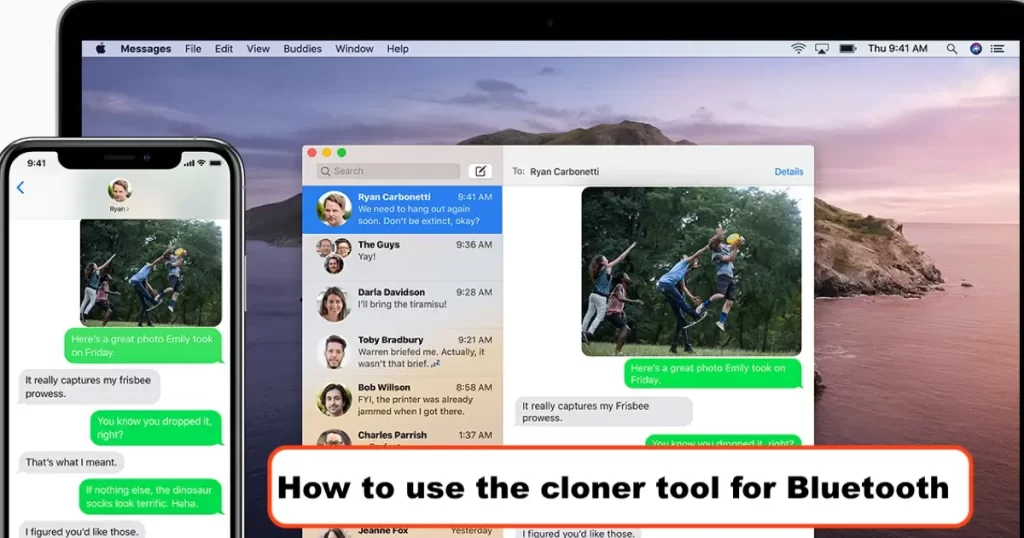
Task: Select the Bob Willson conversation
Action: [402, 400]
